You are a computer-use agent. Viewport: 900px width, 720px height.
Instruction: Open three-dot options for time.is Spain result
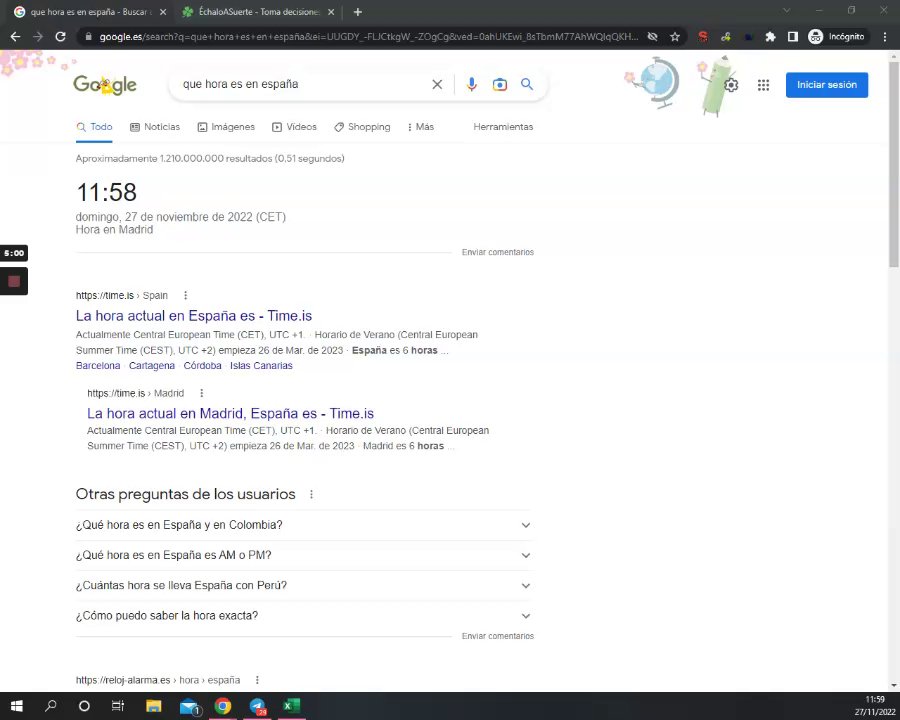[x=185, y=295]
